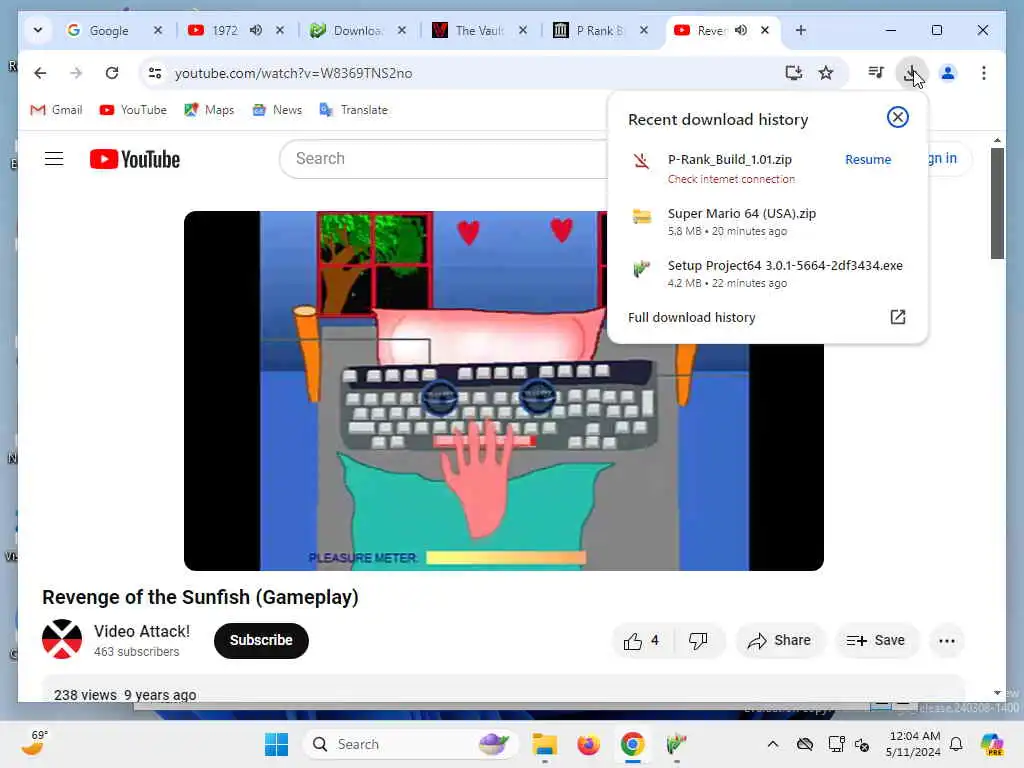Image resolution: width=1024 pixels, height=768 pixels.
Task: Open Copilot preview icon in taskbar
Action: coord(992,744)
